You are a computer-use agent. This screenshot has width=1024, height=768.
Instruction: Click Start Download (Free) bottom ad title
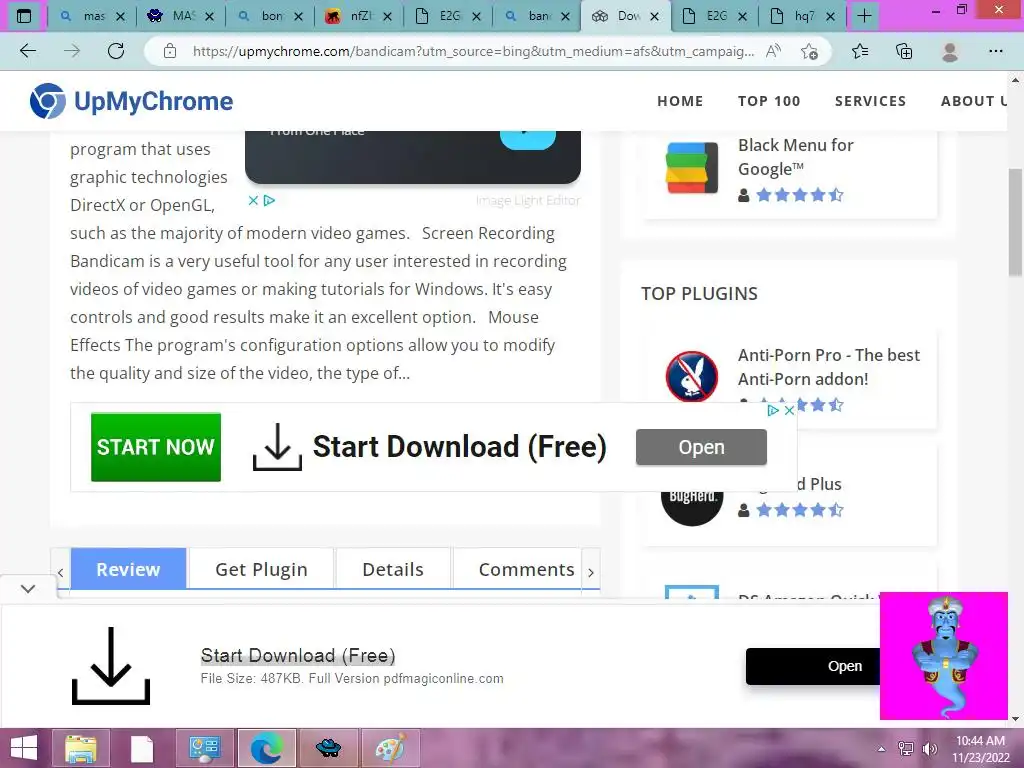[298, 655]
